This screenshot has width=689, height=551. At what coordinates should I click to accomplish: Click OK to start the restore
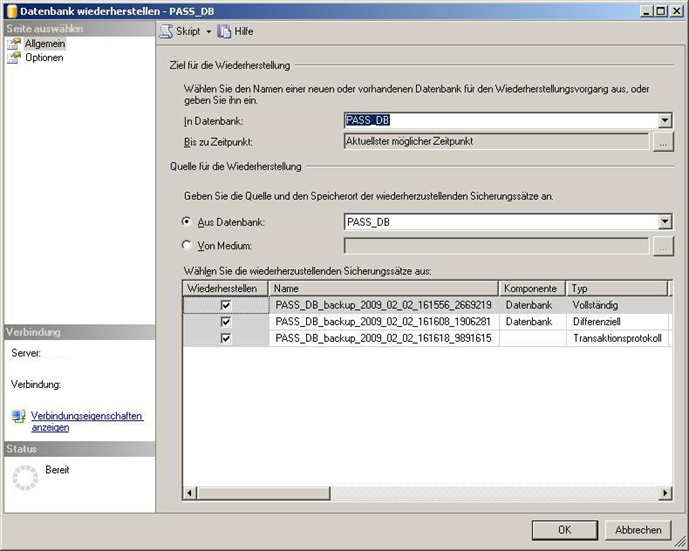click(x=564, y=530)
